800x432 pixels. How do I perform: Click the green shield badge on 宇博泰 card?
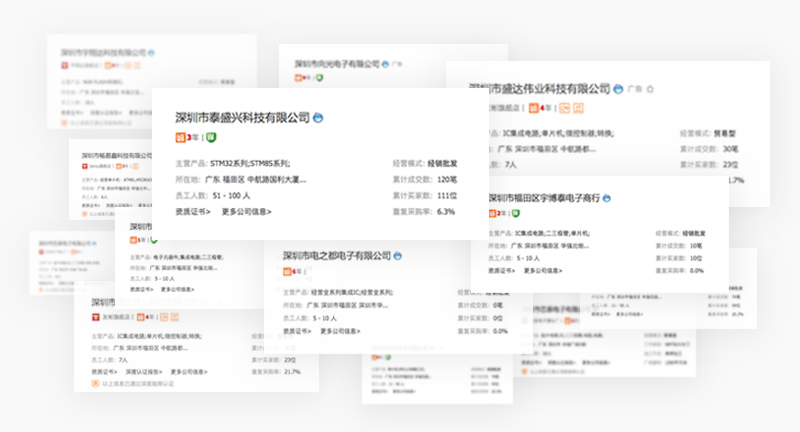(516, 213)
